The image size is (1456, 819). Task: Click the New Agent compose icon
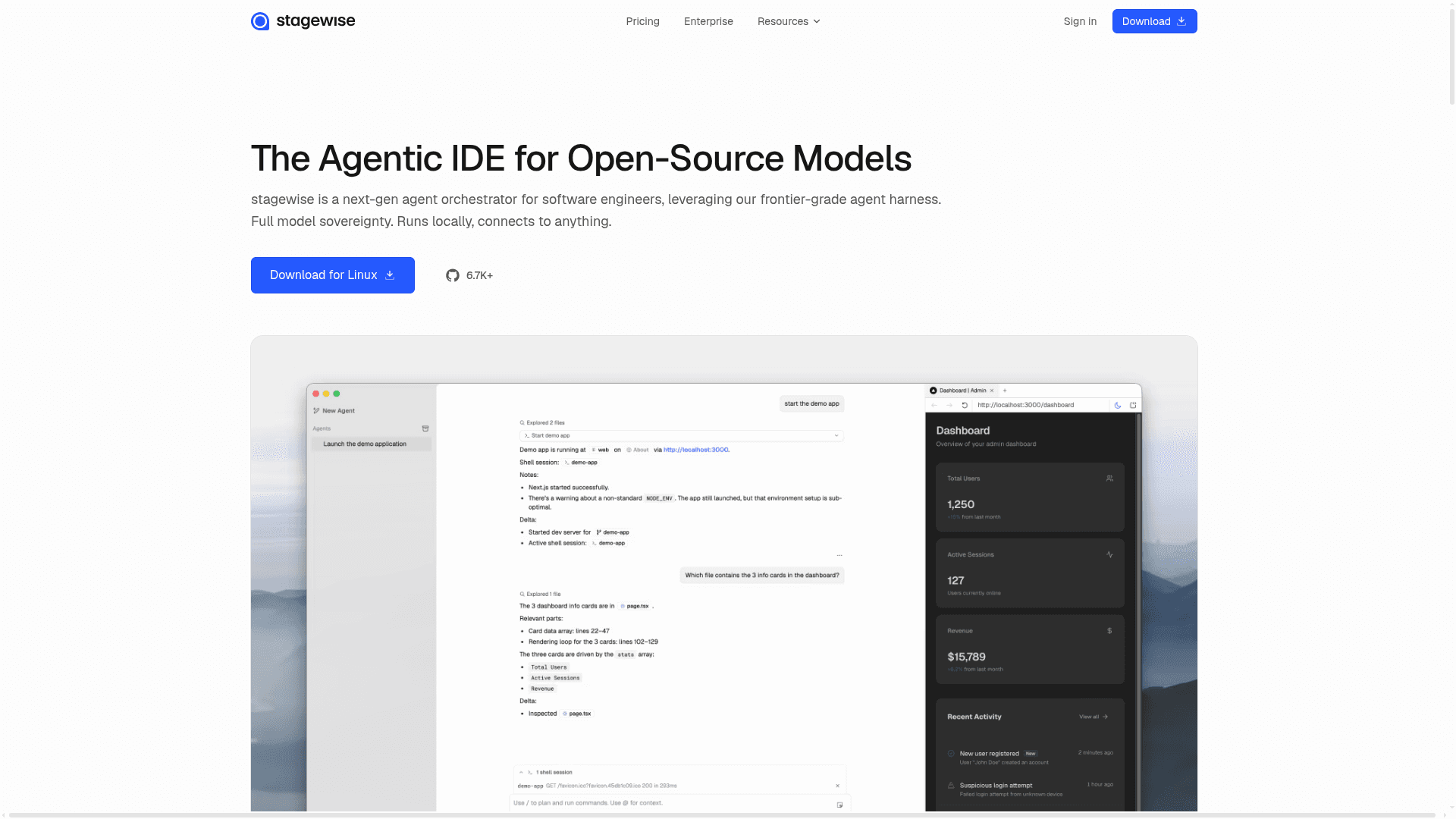tap(316, 411)
